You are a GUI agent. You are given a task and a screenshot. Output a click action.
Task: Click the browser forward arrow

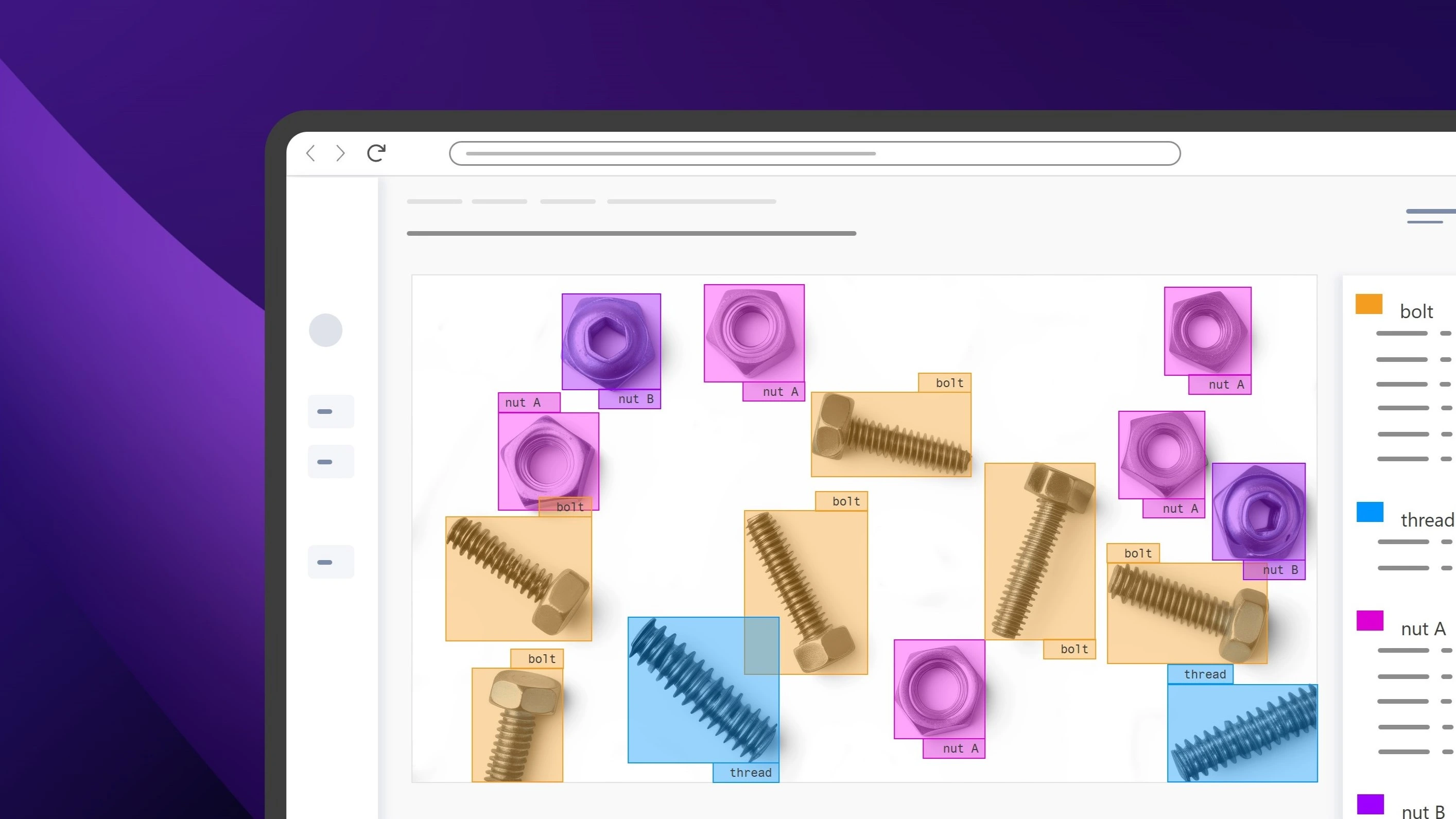coord(340,153)
